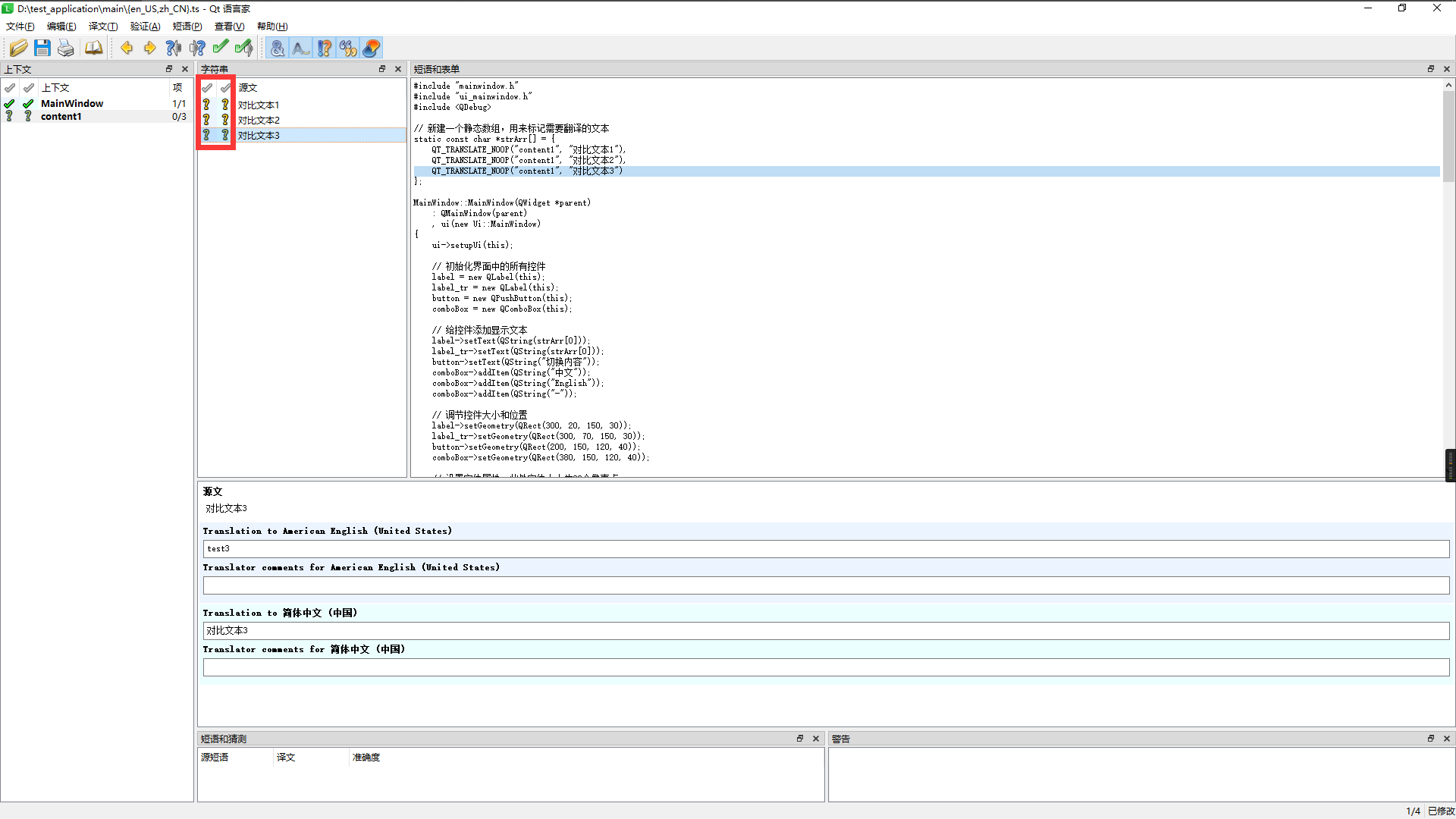
Task: Toggle phrase matches validation quotes icon
Action: pos(348,49)
